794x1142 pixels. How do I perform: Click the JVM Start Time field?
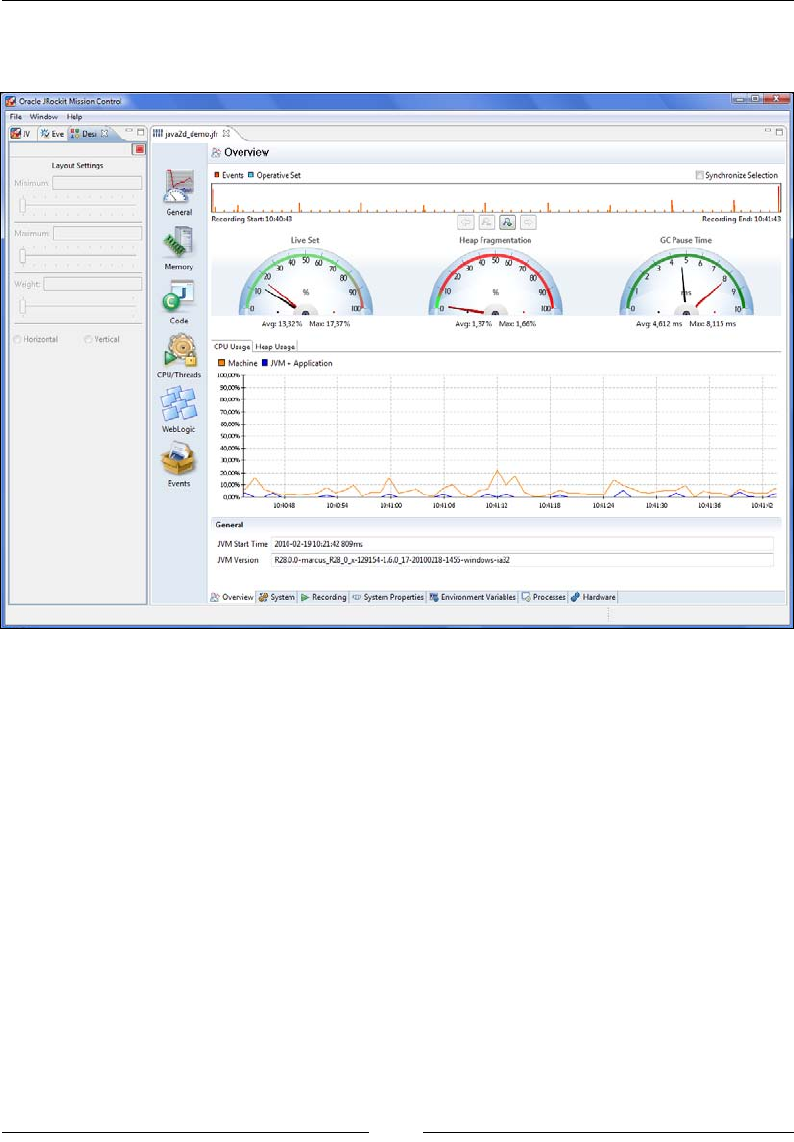(522, 544)
